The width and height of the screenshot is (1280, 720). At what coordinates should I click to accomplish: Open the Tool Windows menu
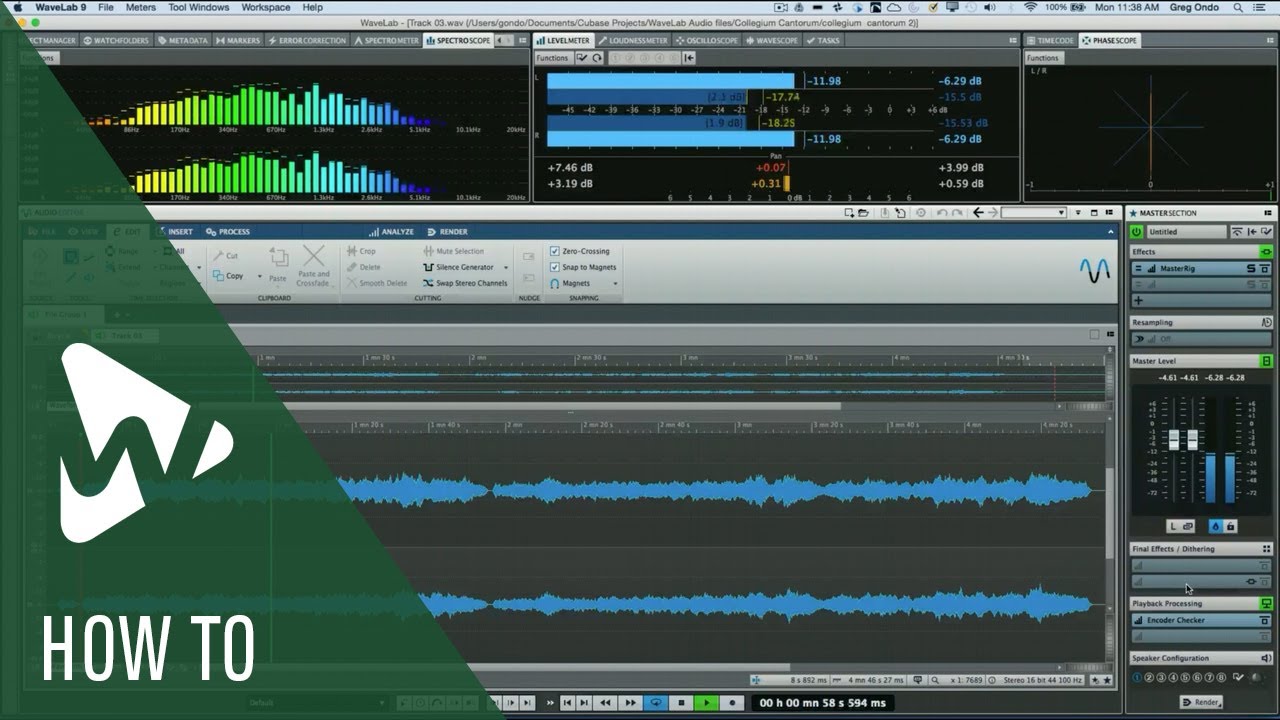198,7
